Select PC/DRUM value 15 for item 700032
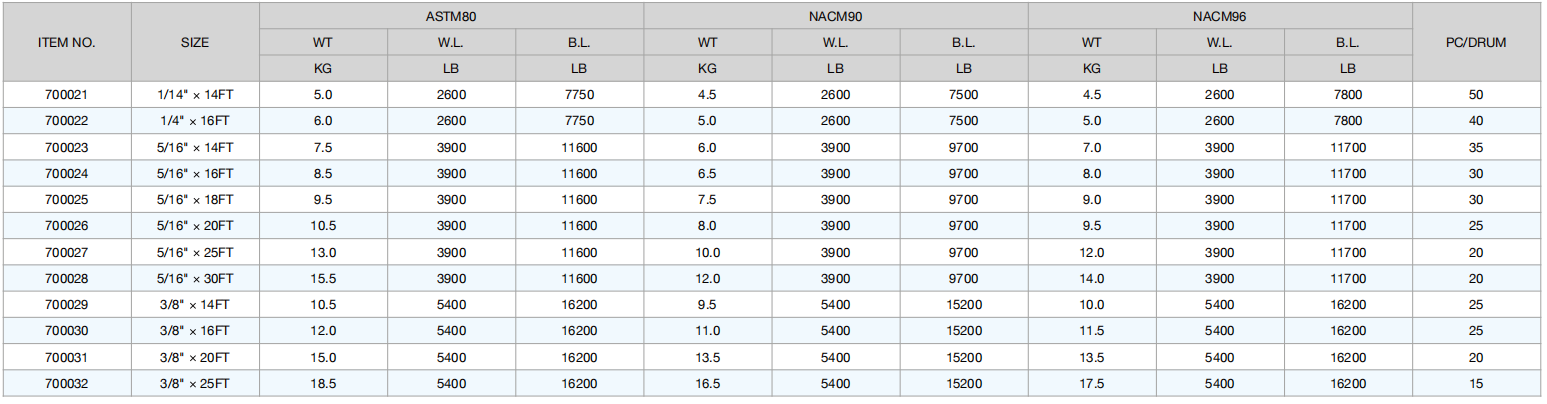Image resolution: width=1547 pixels, height=404 pixels. (1476, 383)
